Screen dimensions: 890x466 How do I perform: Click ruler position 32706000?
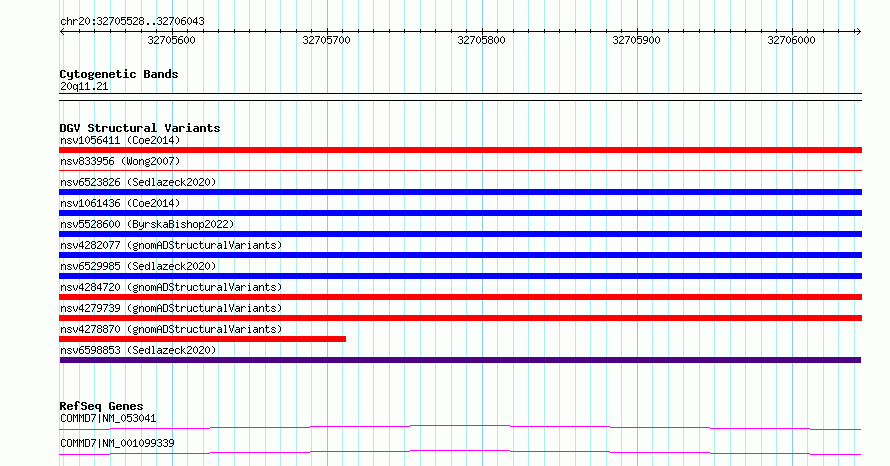click(x=791, y=40)
